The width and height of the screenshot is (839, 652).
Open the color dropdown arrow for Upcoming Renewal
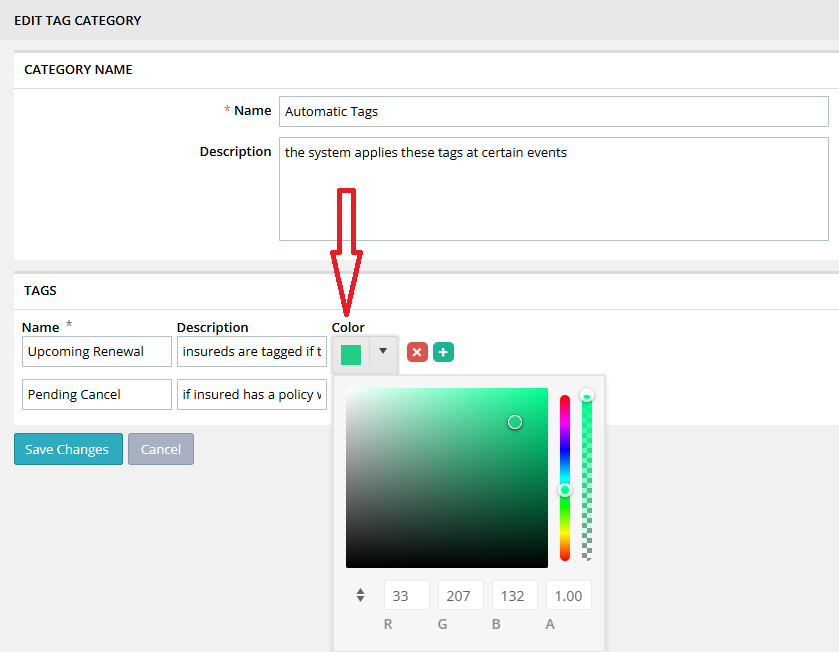point(383,351)
